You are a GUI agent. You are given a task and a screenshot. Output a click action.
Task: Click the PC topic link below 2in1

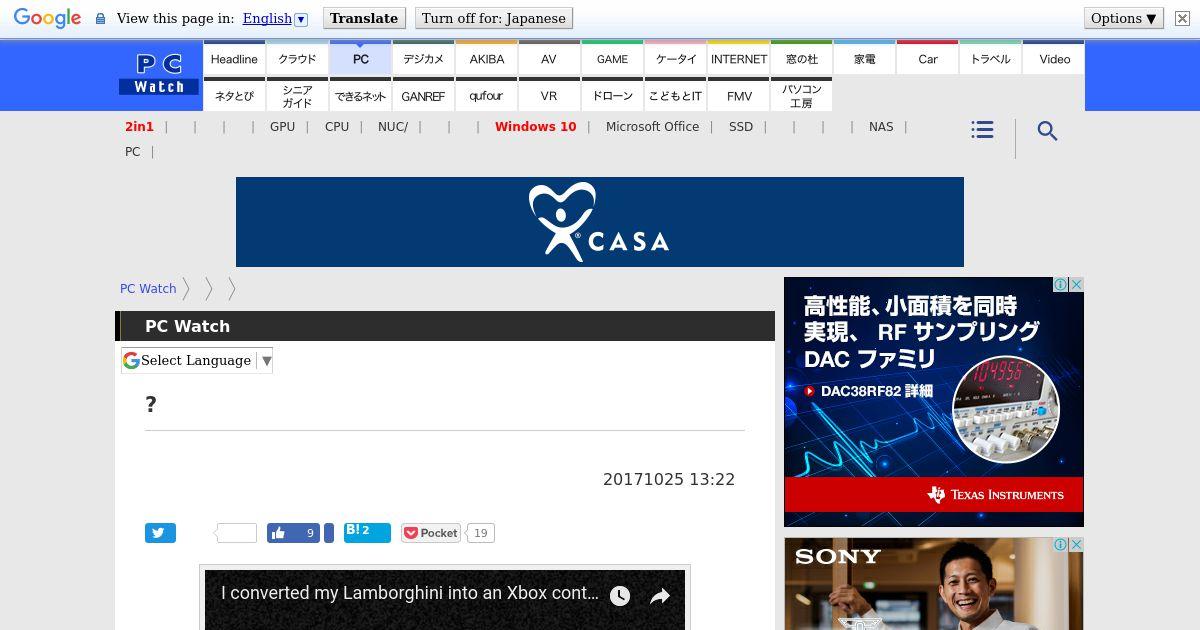tap(132, 152)
